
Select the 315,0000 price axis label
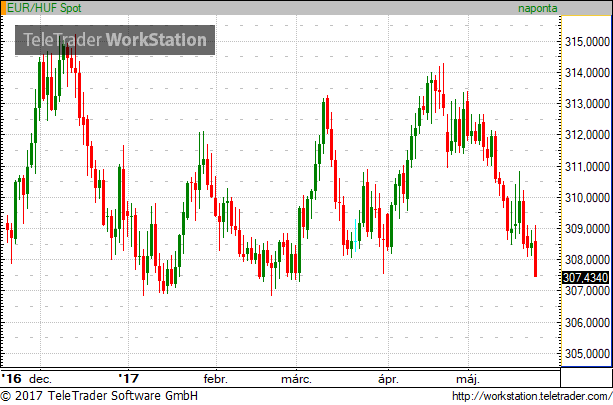click(x=587, y=41)
